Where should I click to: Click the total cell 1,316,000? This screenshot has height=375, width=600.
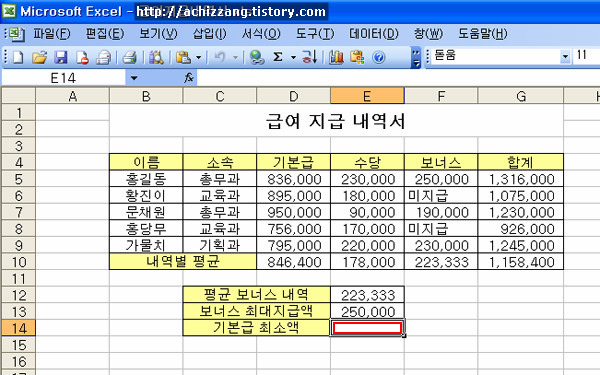[x=521, y=179]
